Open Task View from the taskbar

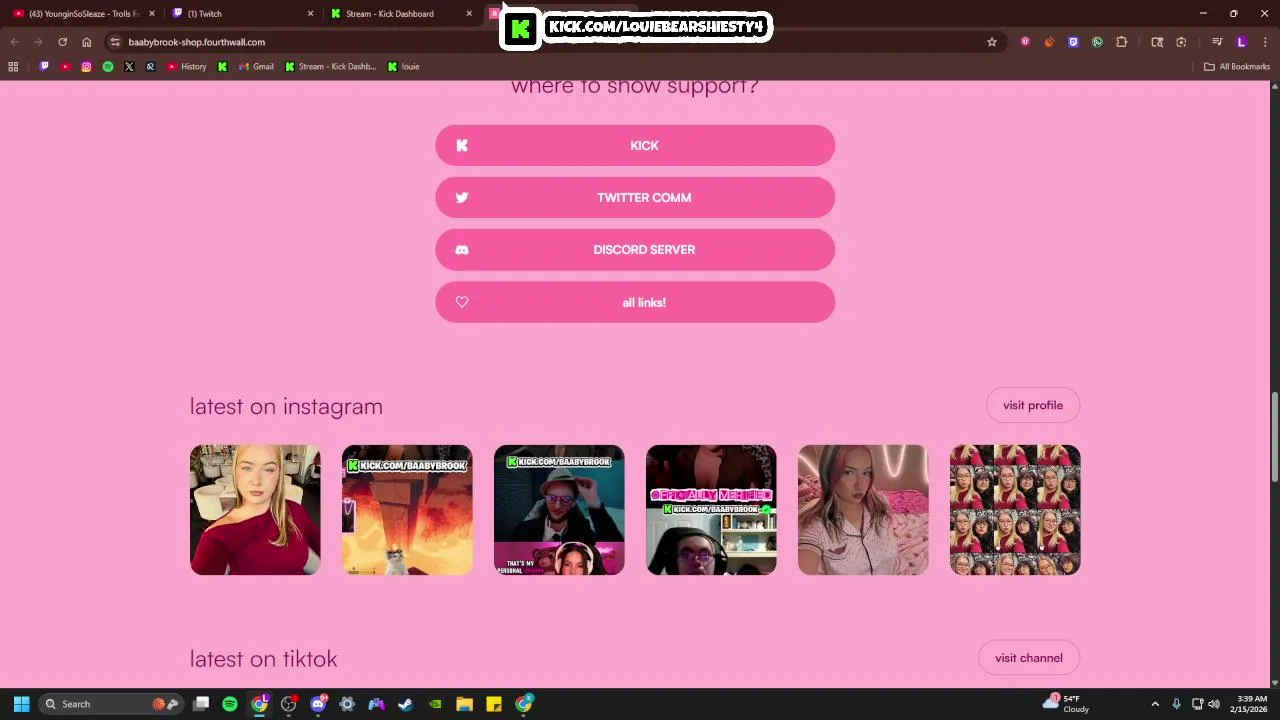pos(201,704)
